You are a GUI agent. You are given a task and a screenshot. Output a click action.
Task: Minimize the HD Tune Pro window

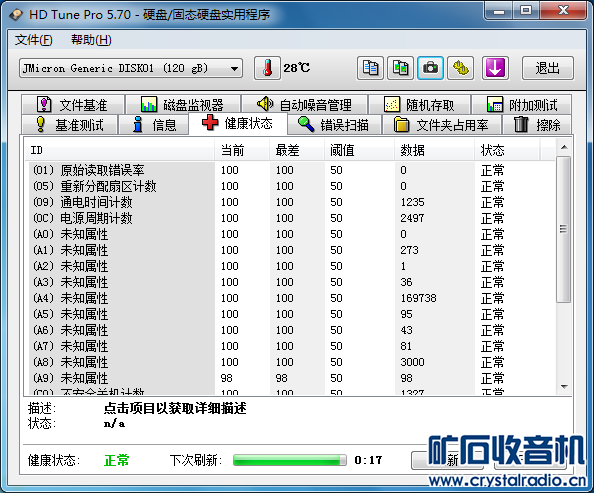pos(499,11)
